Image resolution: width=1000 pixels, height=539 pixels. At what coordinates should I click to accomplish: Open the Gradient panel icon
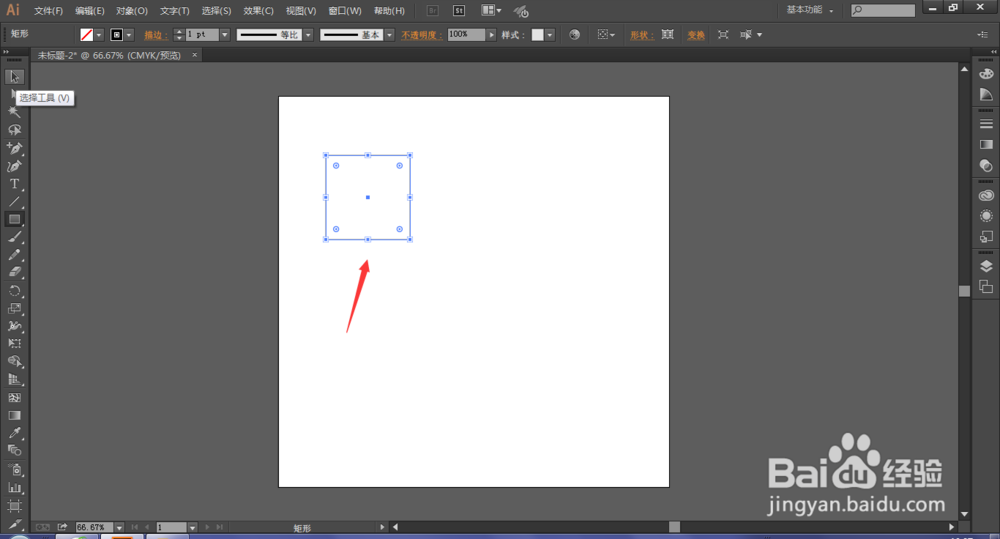(986, 145)
